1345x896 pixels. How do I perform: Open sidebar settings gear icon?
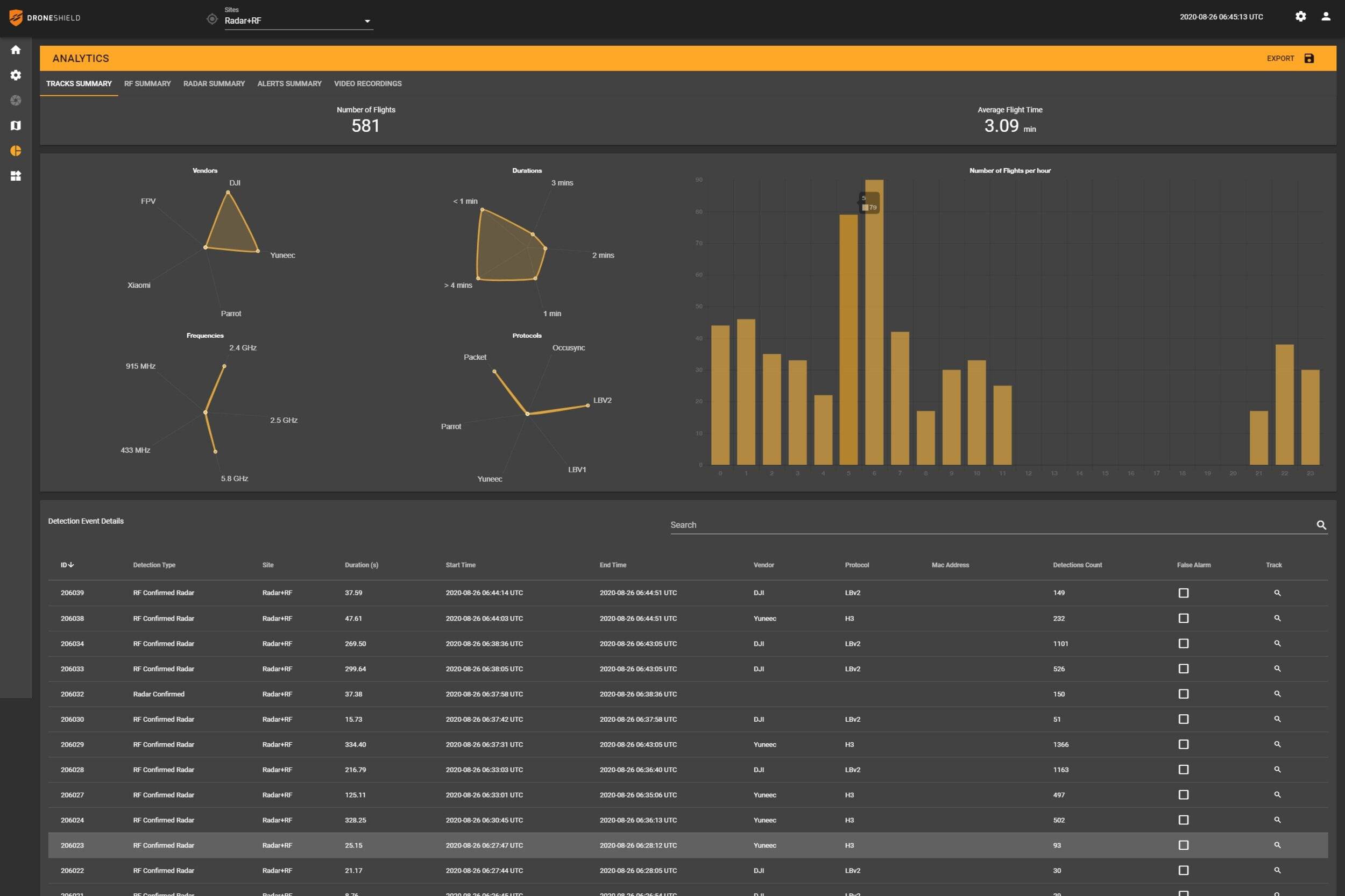(x=16, y=75)
